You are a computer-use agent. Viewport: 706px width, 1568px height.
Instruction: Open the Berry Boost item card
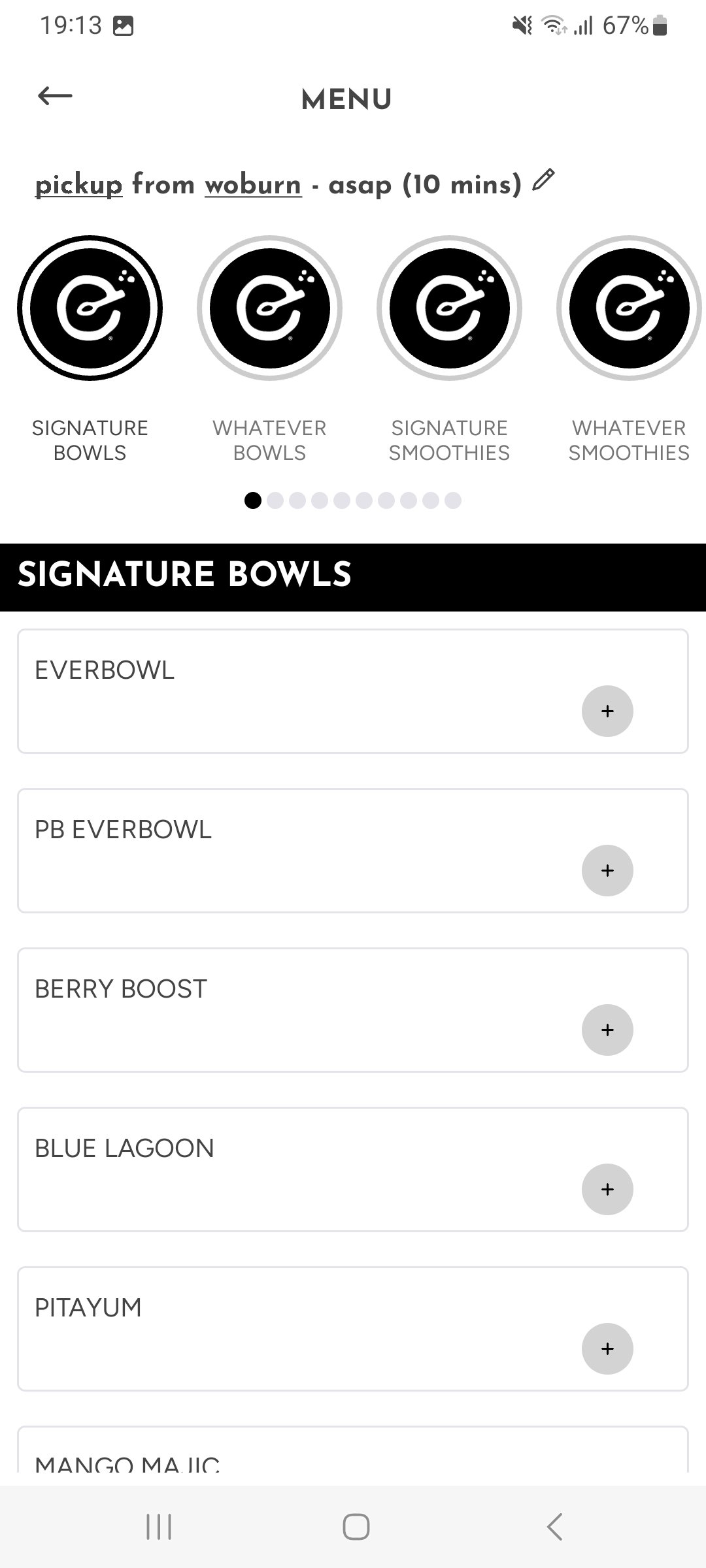click(x=353, y=1010)
